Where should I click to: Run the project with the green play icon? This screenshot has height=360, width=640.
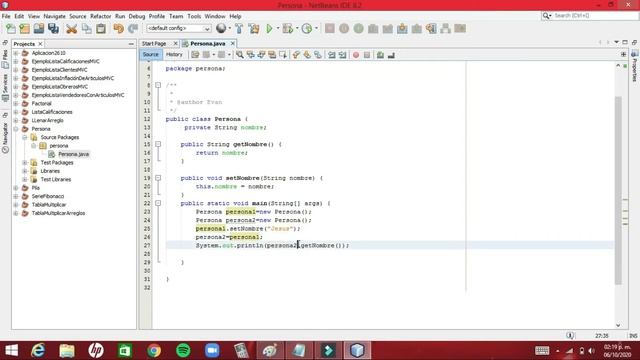click(x=269, y=29)
